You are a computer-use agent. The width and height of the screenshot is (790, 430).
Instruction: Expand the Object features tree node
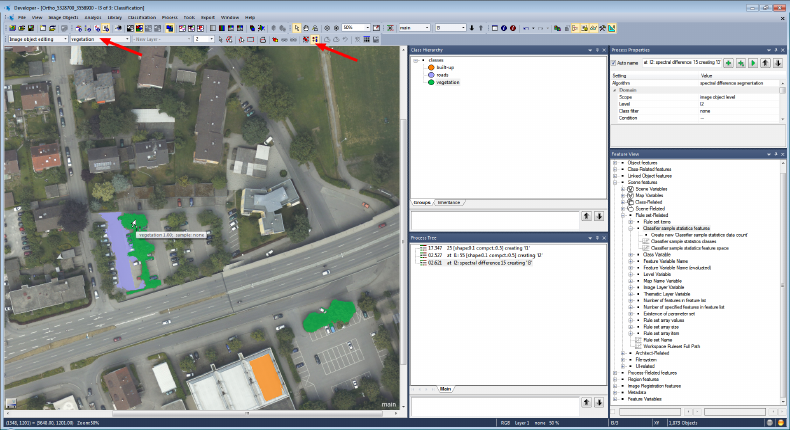pos(615,162)
